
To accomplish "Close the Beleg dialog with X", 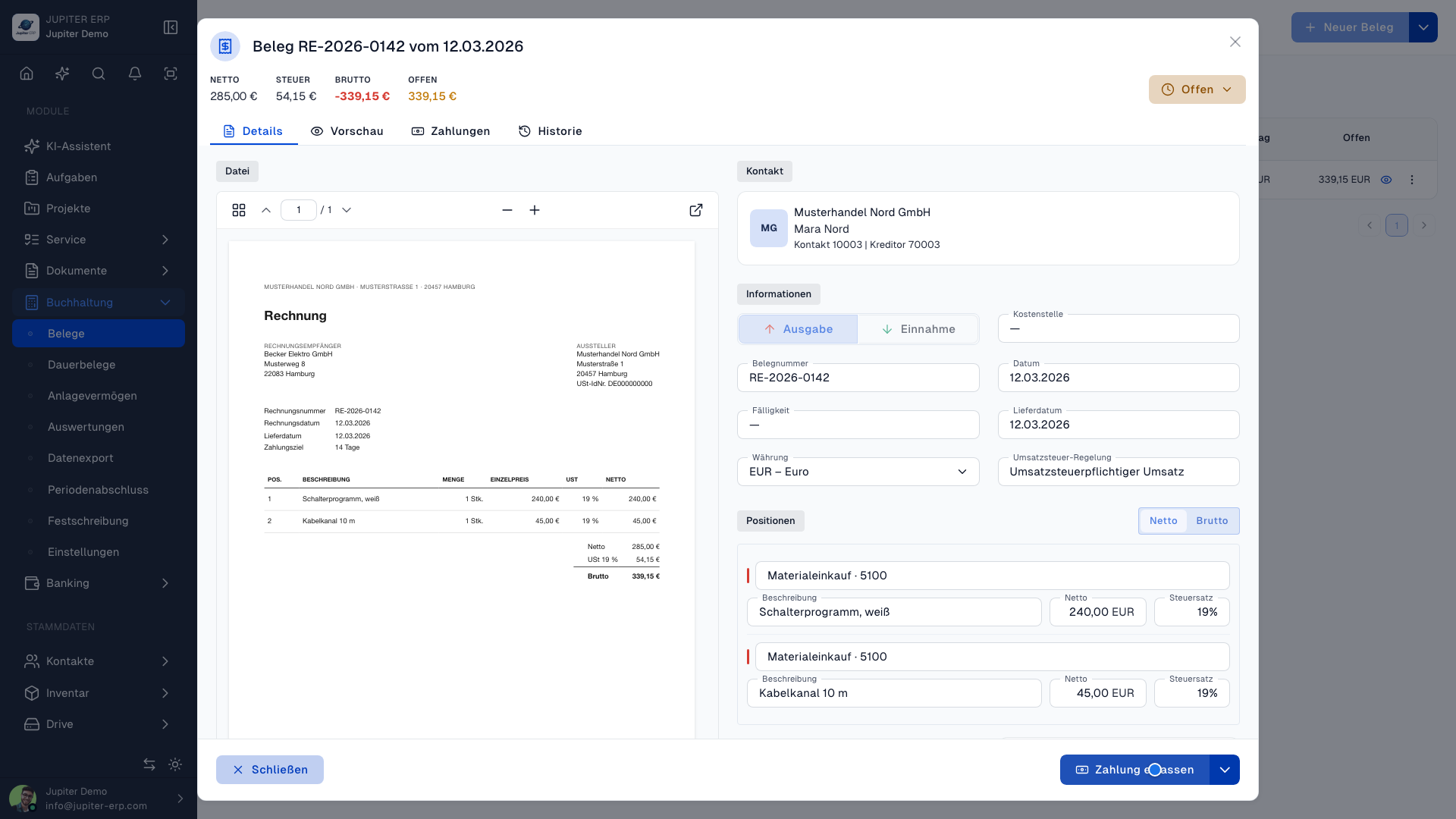I will [1235, 42].
